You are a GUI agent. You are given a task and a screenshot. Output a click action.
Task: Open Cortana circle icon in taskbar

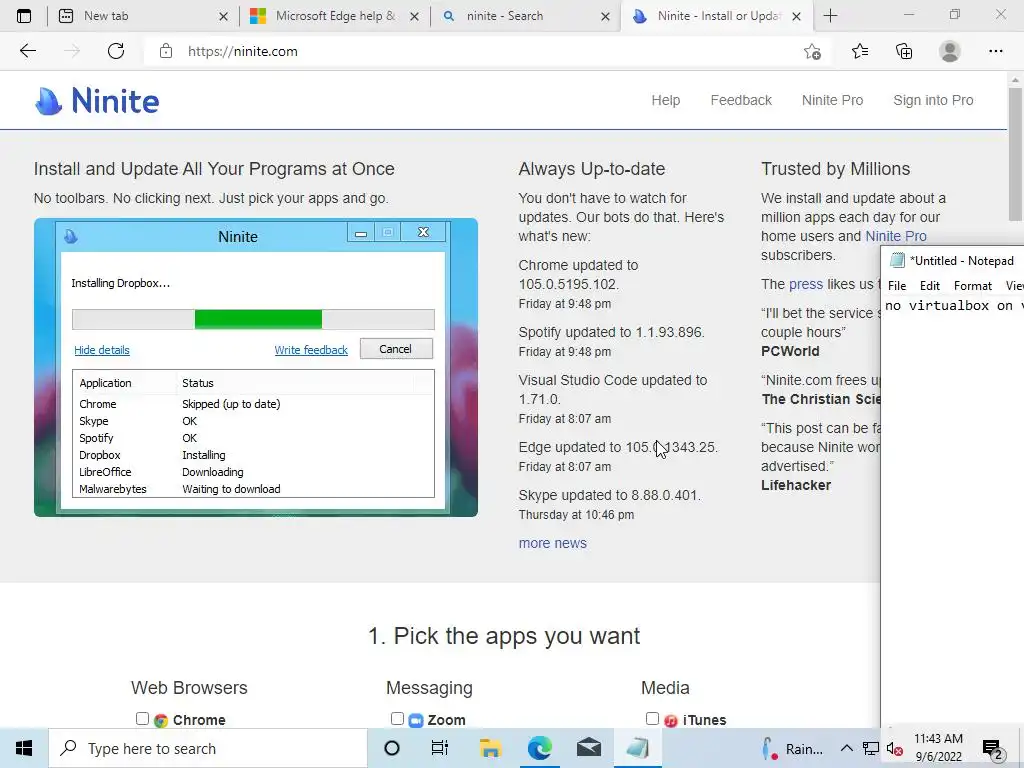pos(392,748)
